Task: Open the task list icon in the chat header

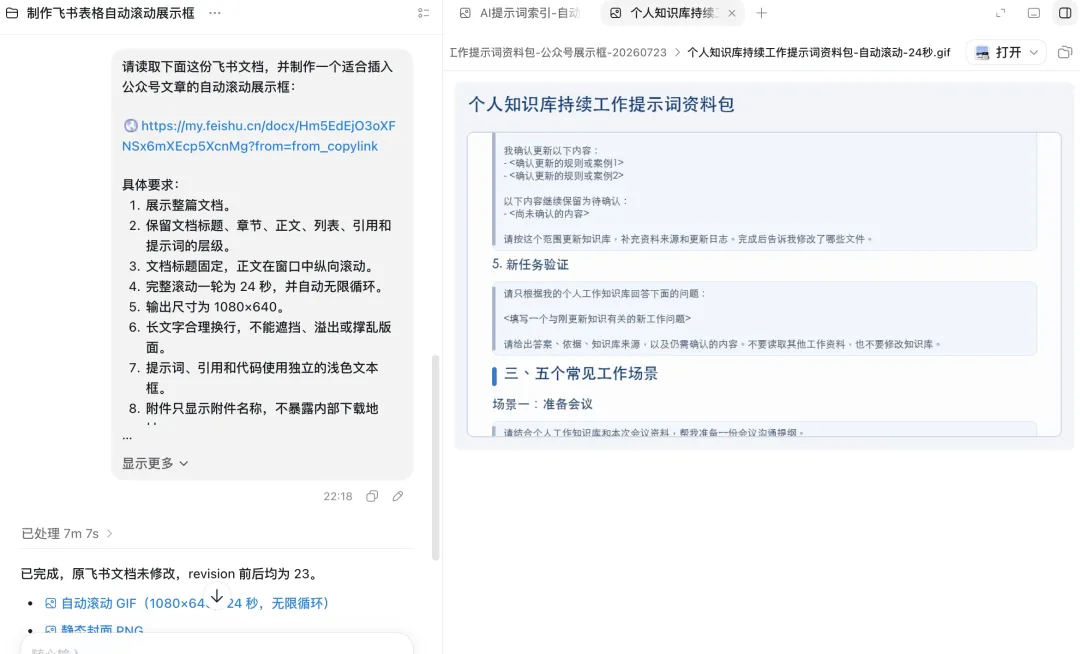Action: click(424, 13)
